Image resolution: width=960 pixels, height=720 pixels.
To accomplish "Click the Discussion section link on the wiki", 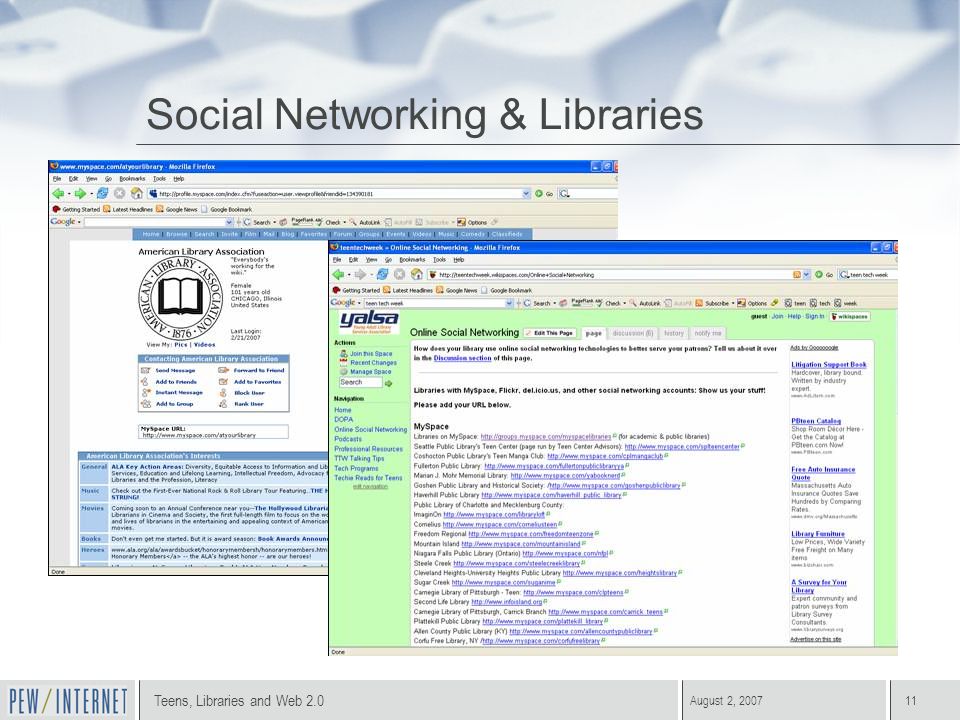I will coord(462,359).
